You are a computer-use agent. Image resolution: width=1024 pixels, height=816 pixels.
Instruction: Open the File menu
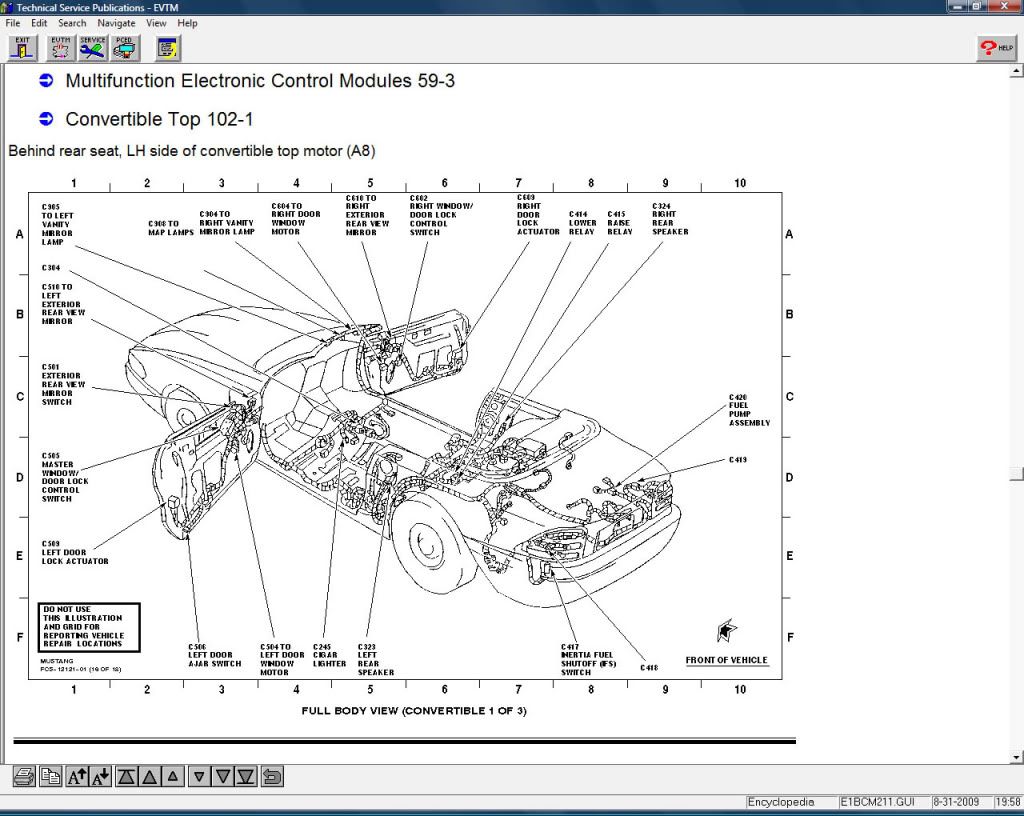[12, 22]
